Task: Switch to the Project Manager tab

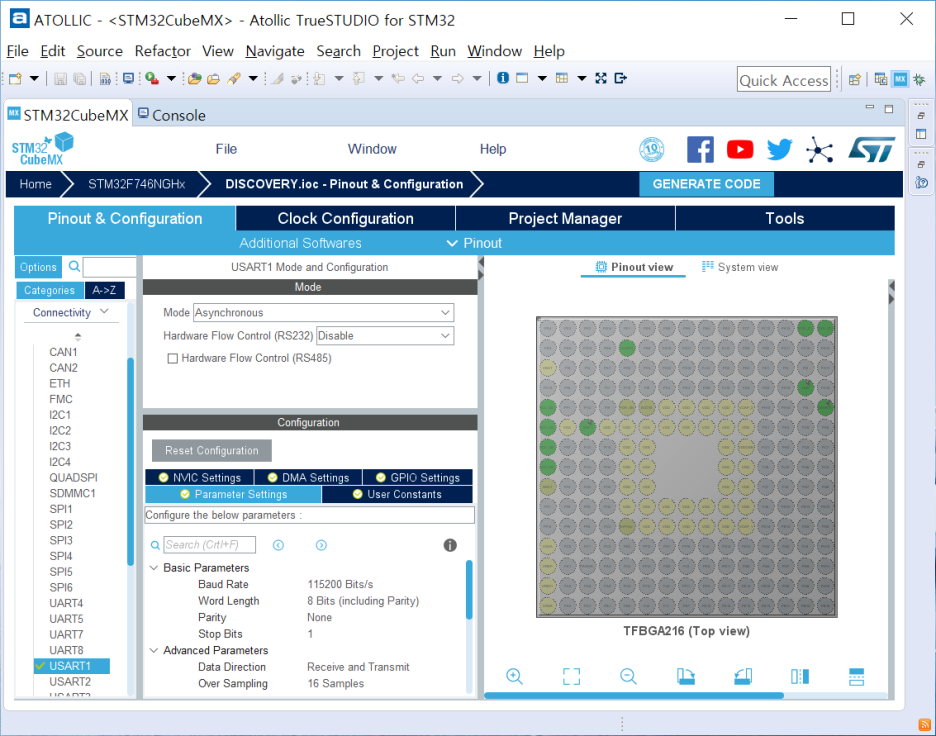Action: pyautogui.click(x=565, y=218)
